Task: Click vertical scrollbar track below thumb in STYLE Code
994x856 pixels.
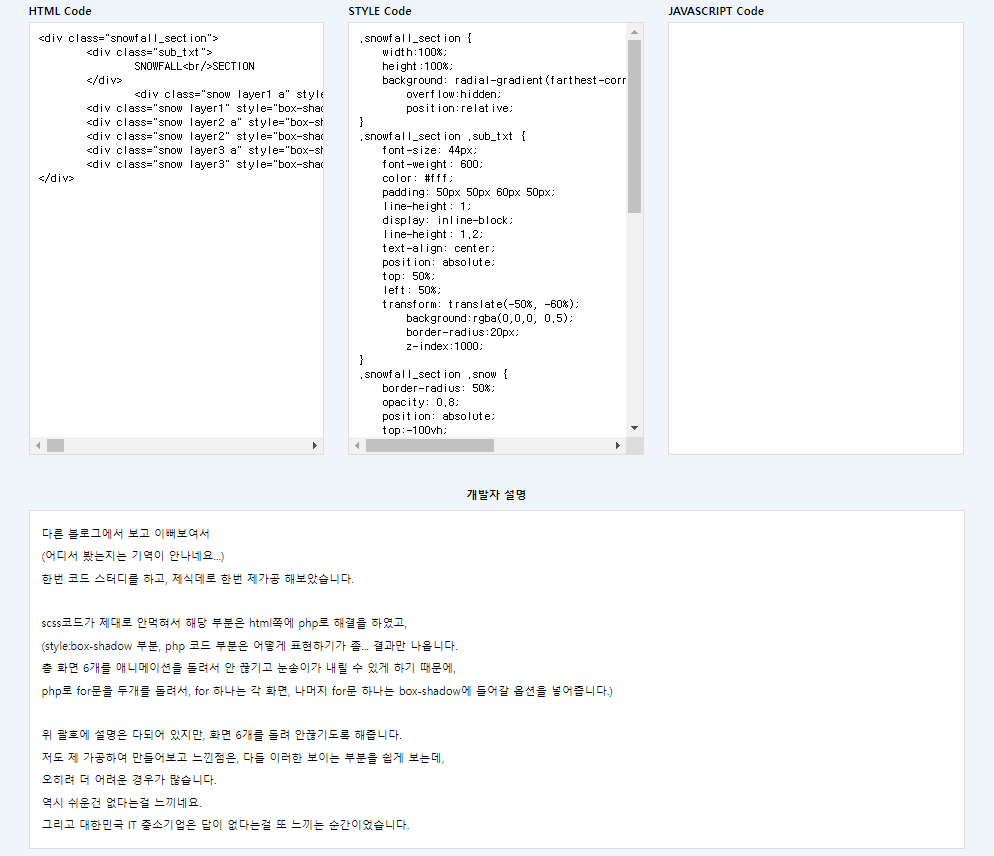Action: pos(634,320)
